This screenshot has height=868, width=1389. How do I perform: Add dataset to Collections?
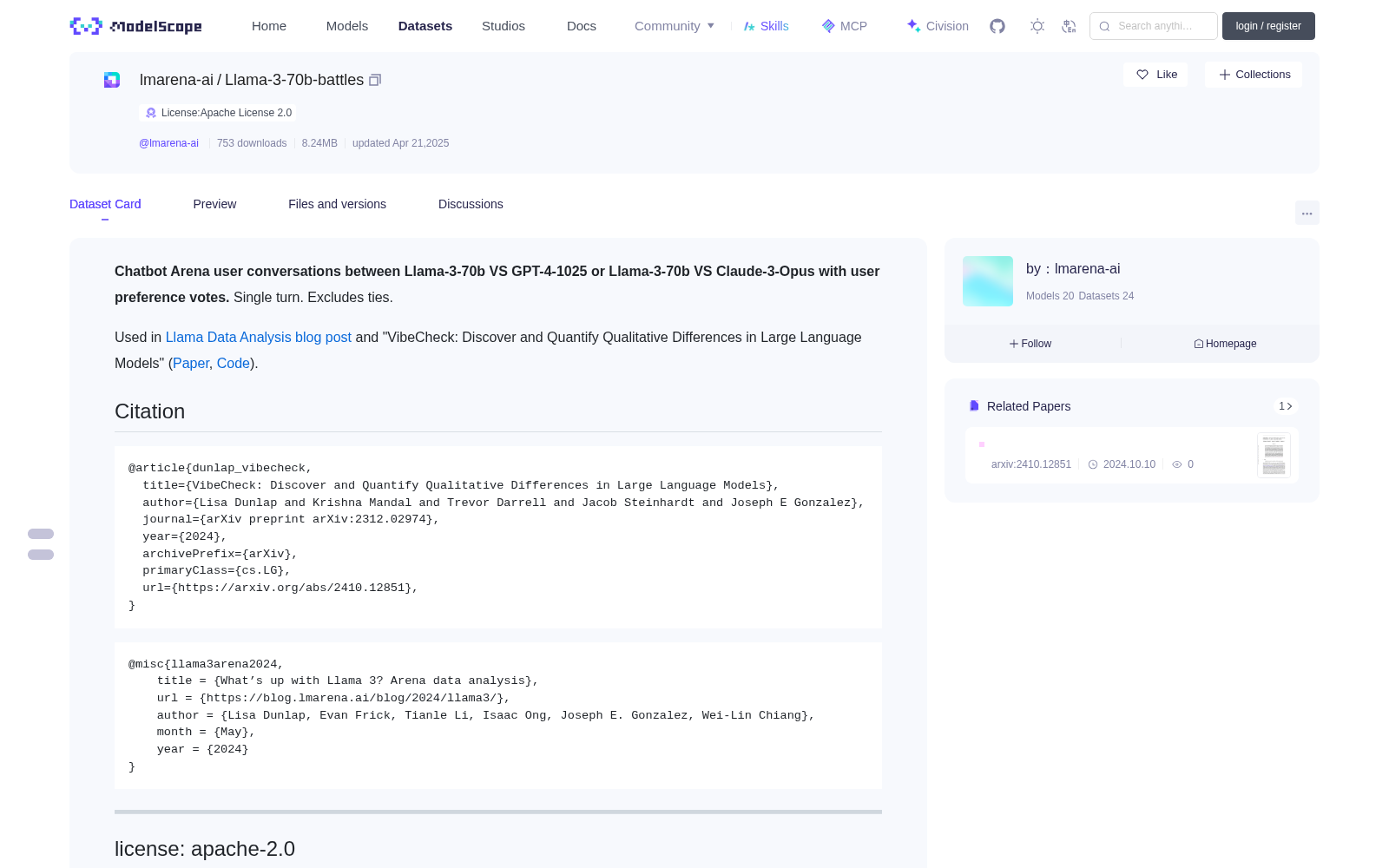1254,75
